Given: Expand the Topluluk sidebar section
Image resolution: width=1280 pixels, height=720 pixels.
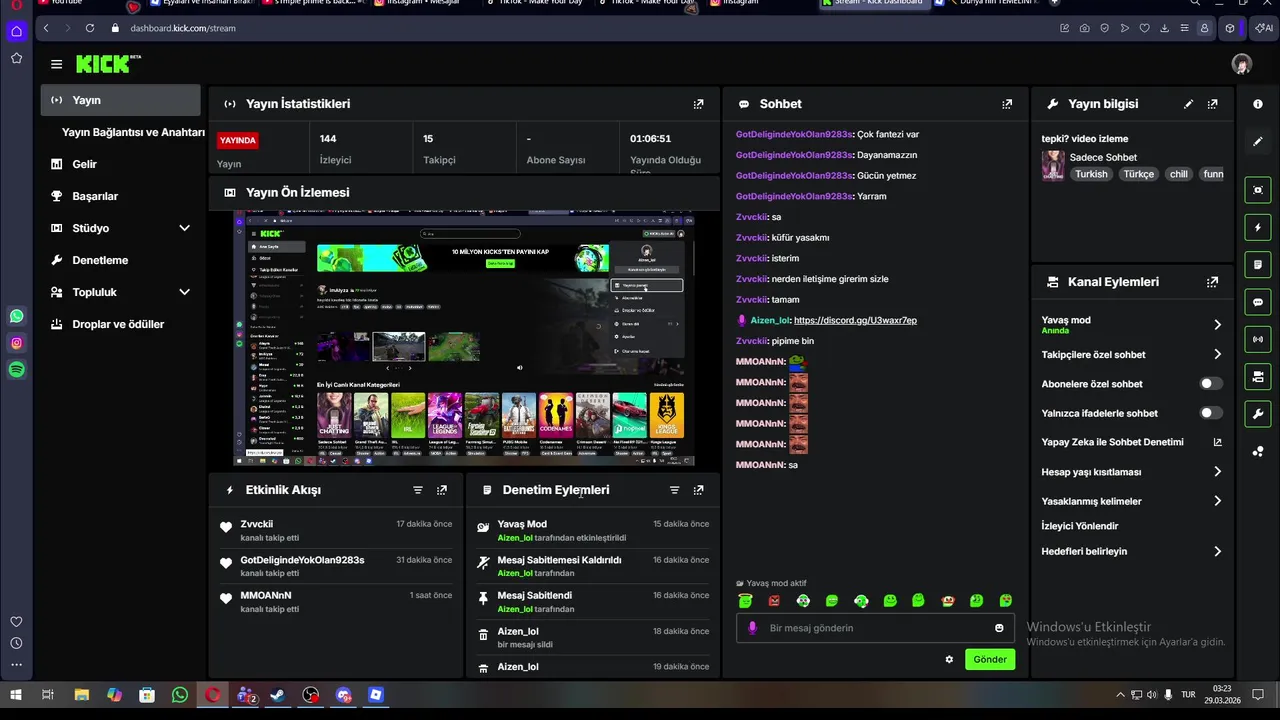Looking at the screenshot, I should point(184,292).
